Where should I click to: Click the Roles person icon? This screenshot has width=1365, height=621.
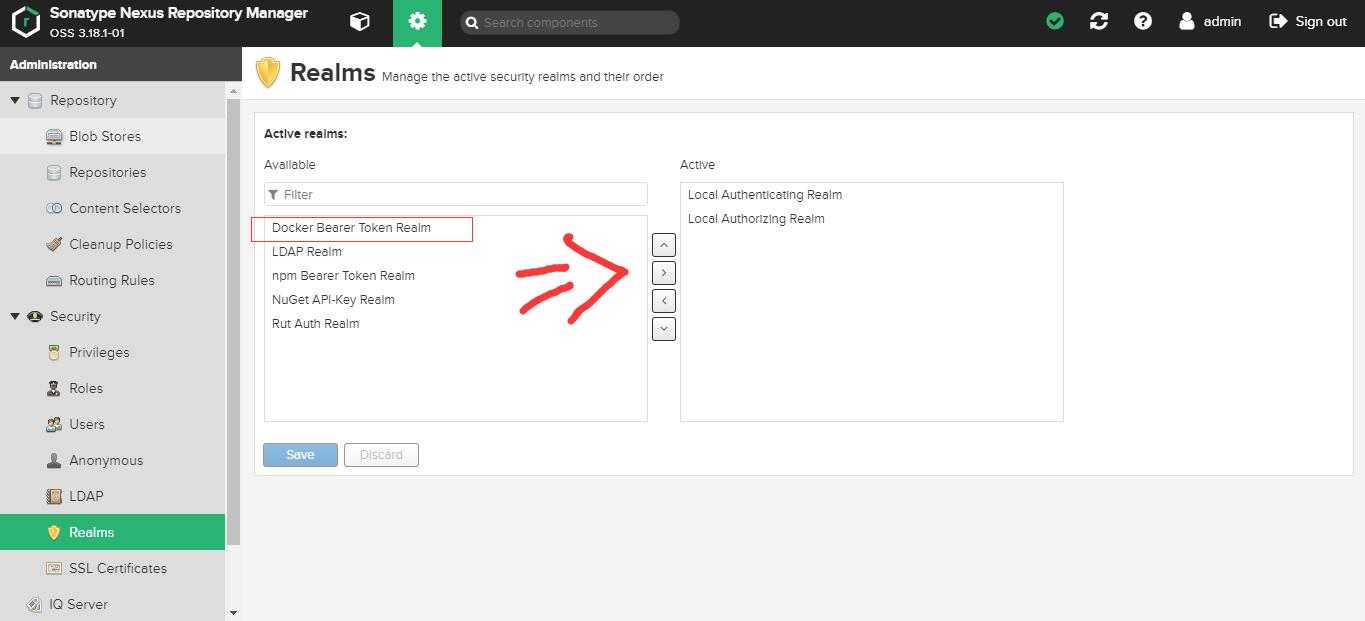pyautogui.click(x=54, y=388)
